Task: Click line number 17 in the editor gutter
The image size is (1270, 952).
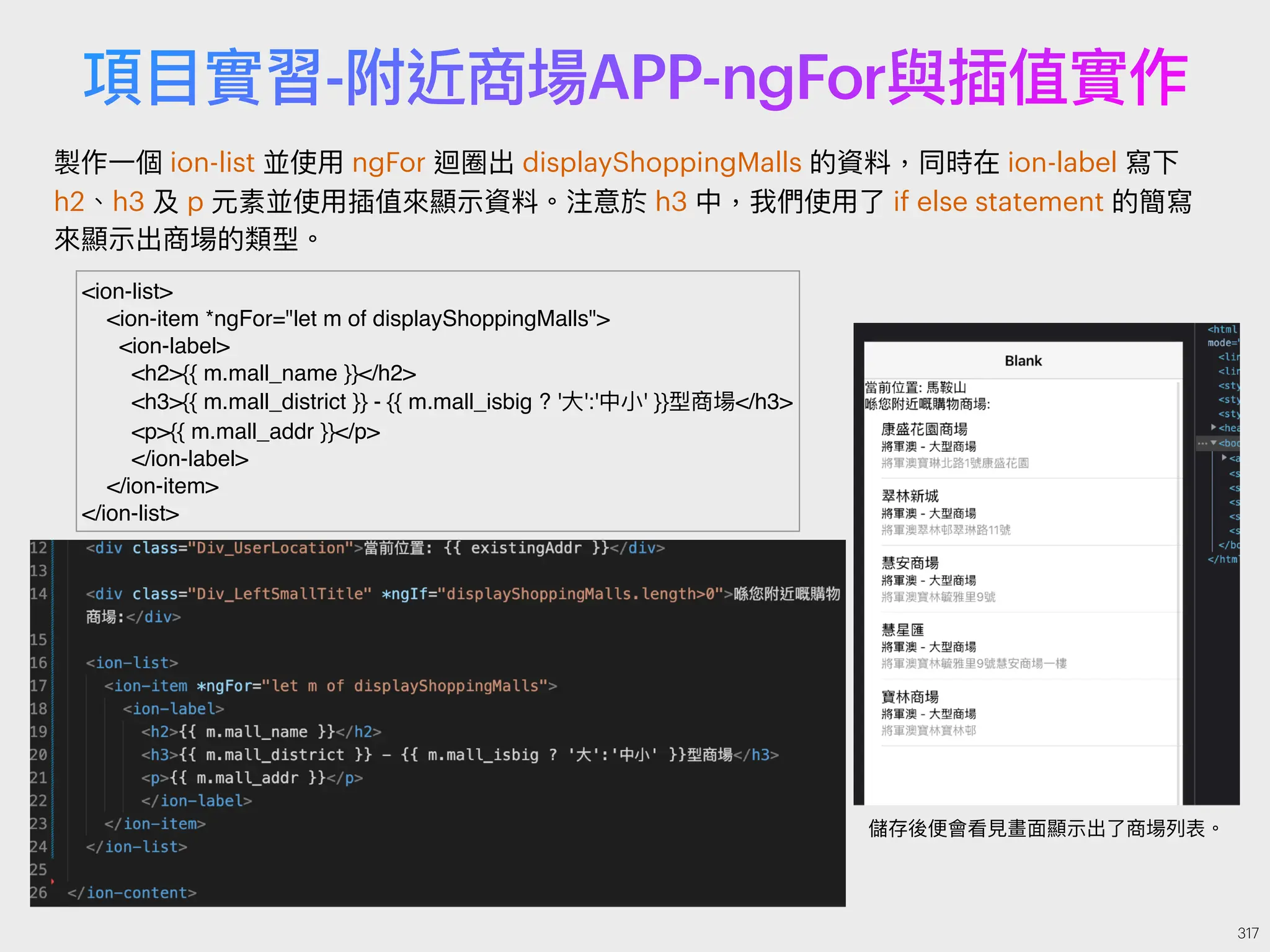Action: coord(38,685)
